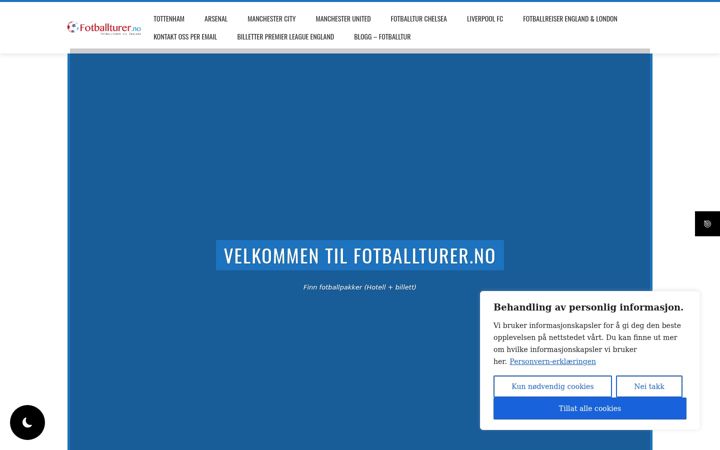Open the black side widget icon
The width and height of the screenshot is (720, 450).
point(707,224)
